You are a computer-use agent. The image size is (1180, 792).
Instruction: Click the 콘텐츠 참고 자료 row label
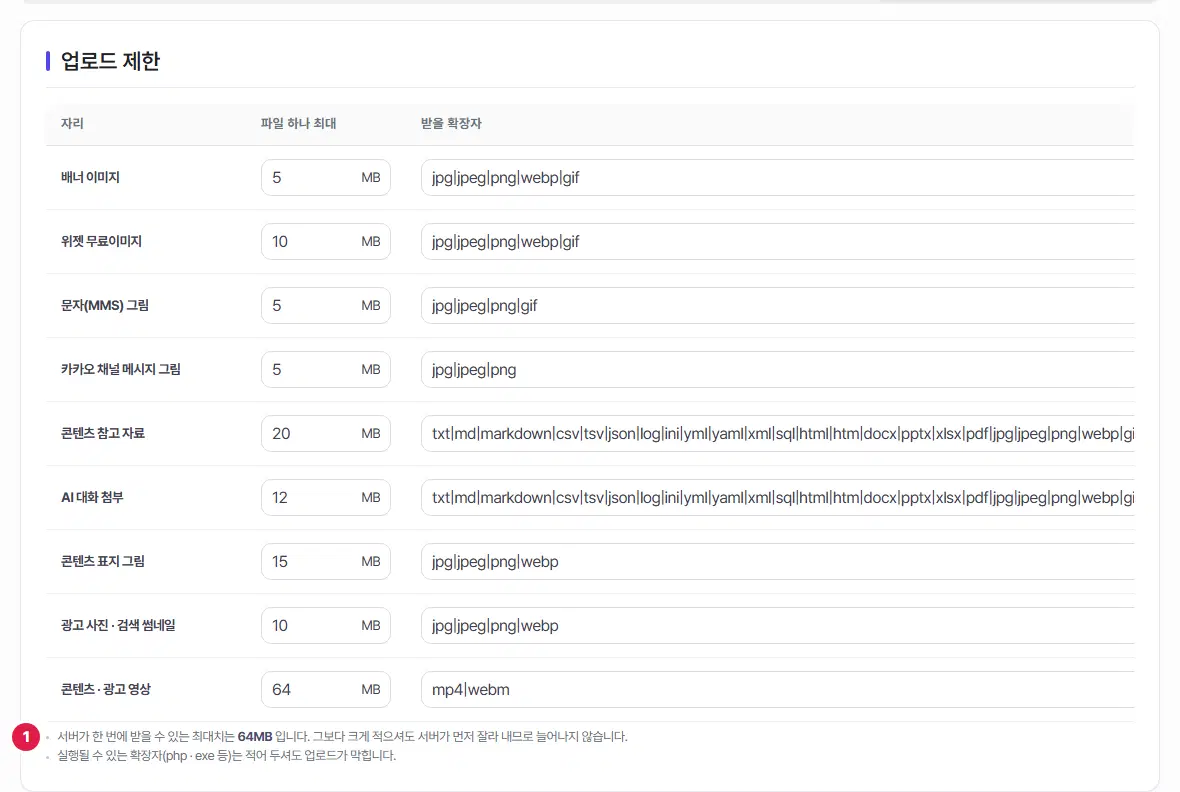102,434
